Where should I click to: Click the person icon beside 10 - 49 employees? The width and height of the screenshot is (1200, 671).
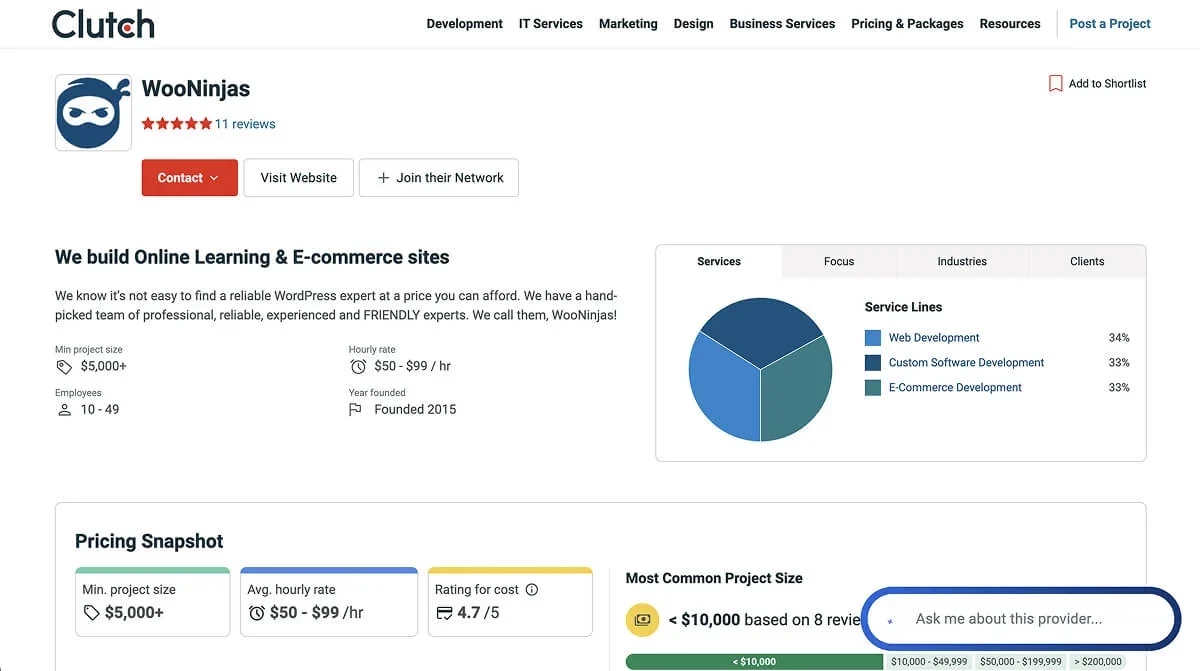click(64, 410)
